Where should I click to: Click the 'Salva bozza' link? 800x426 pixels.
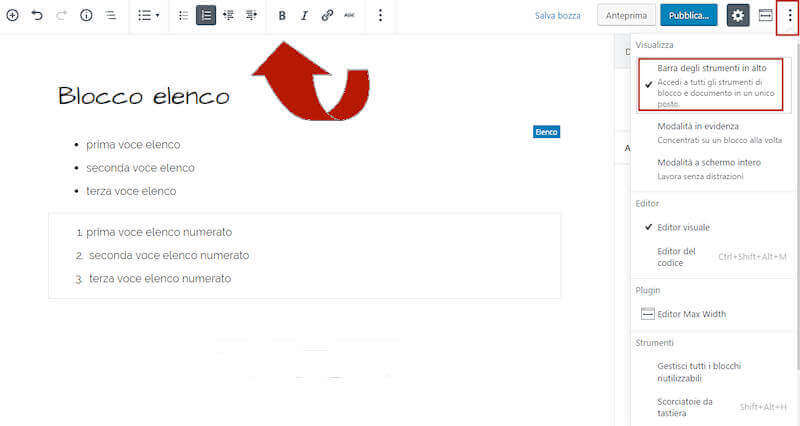tap(558, 16)
